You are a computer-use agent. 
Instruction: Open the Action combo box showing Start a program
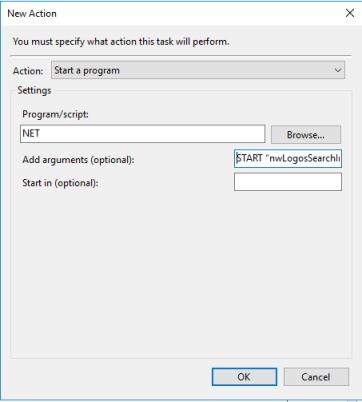click(198, 70)
